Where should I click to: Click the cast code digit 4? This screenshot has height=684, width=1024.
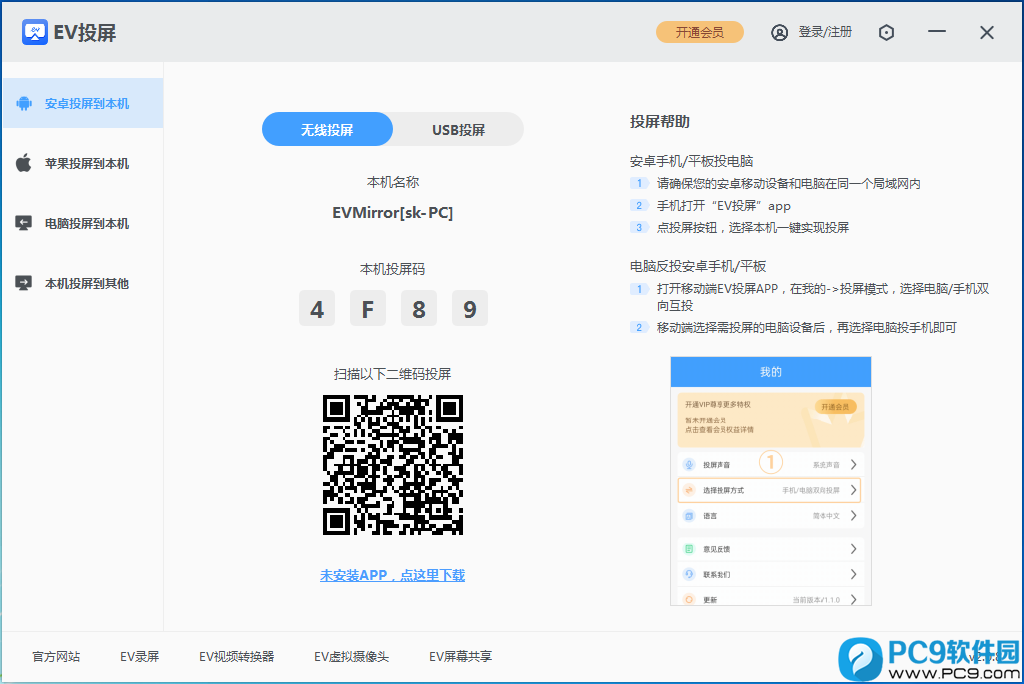pos(317,308)
